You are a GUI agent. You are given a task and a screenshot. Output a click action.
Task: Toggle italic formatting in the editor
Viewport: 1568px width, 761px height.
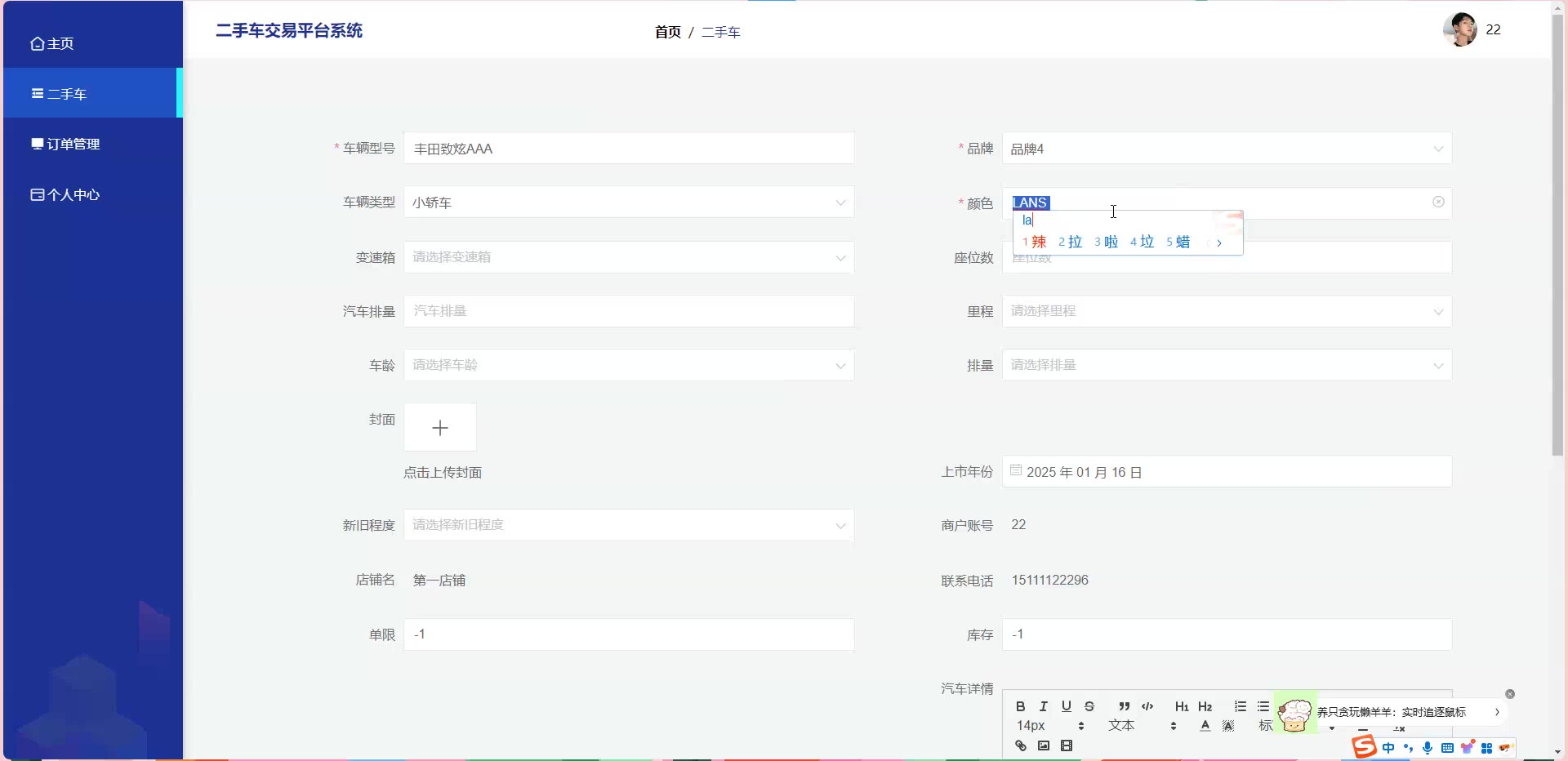[x=1043, y=706]
